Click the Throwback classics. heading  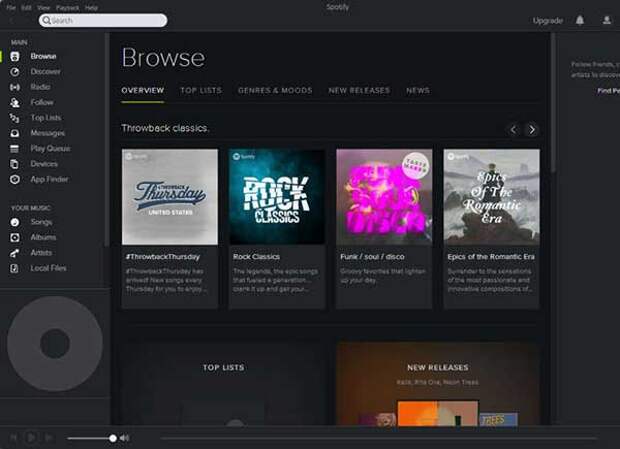tap(165, 128)
